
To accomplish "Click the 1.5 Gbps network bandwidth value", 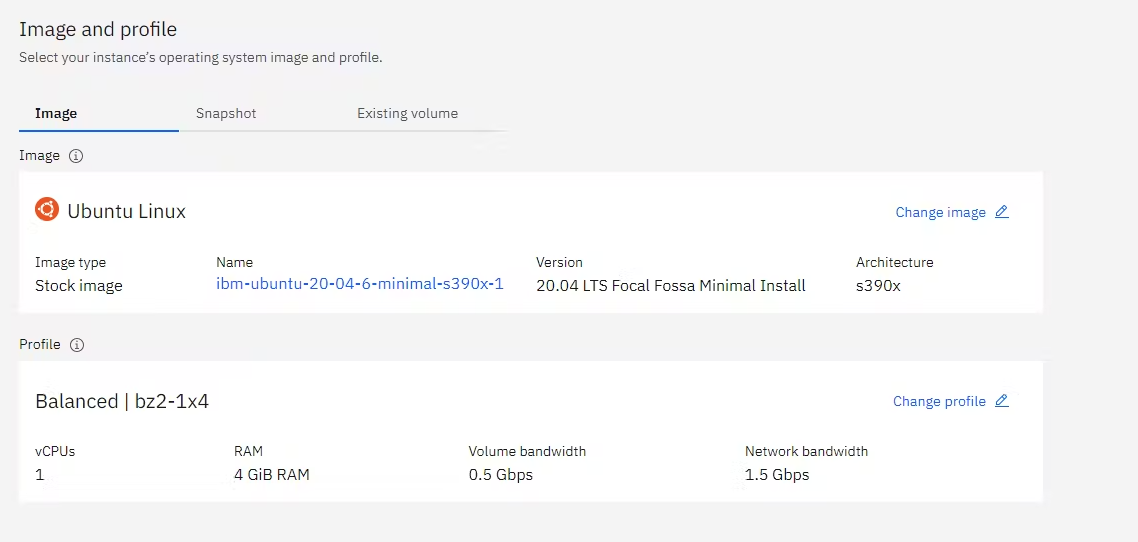I will (x=777, y=475).
